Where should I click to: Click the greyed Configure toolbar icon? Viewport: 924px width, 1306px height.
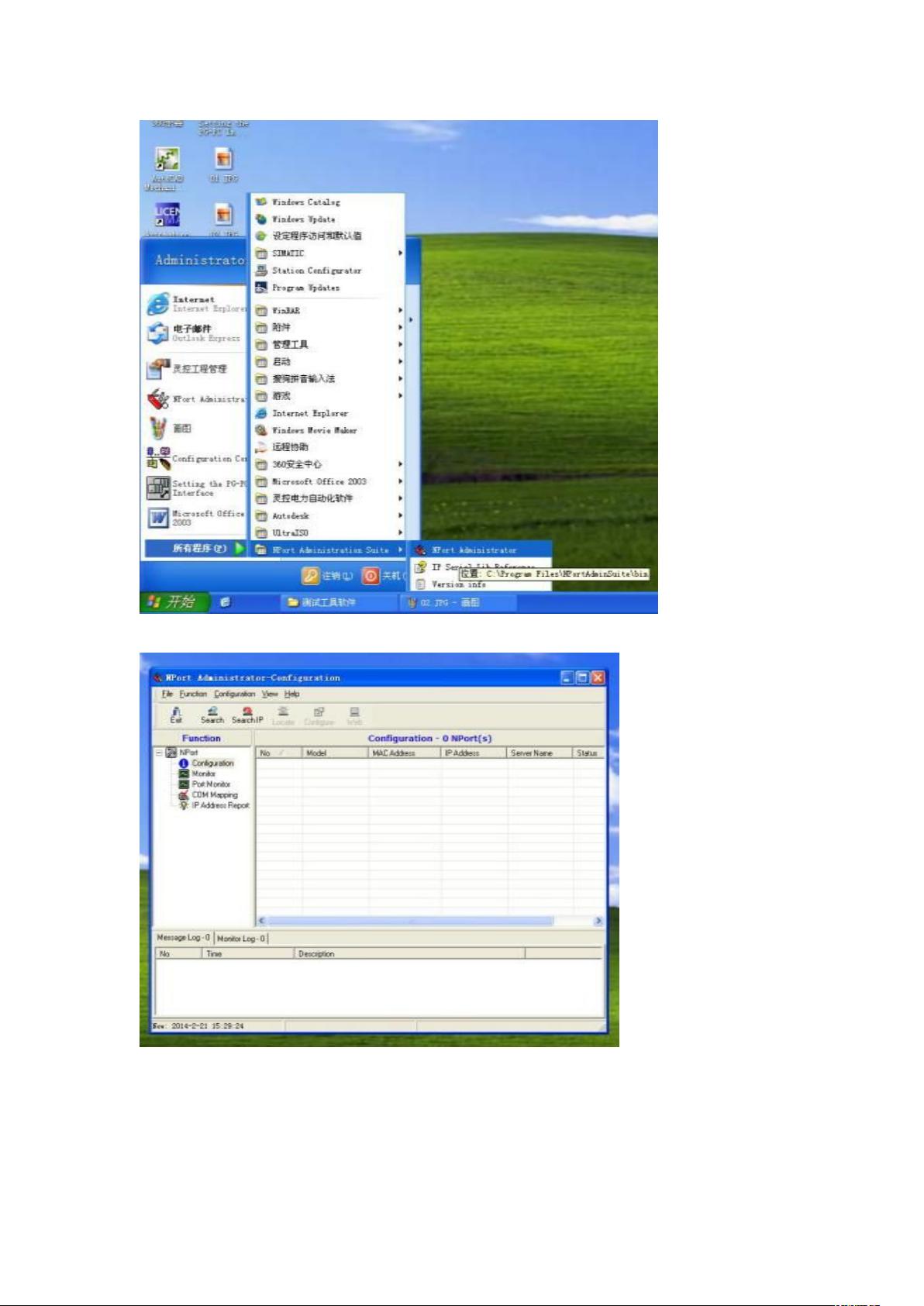click(319, 715)
